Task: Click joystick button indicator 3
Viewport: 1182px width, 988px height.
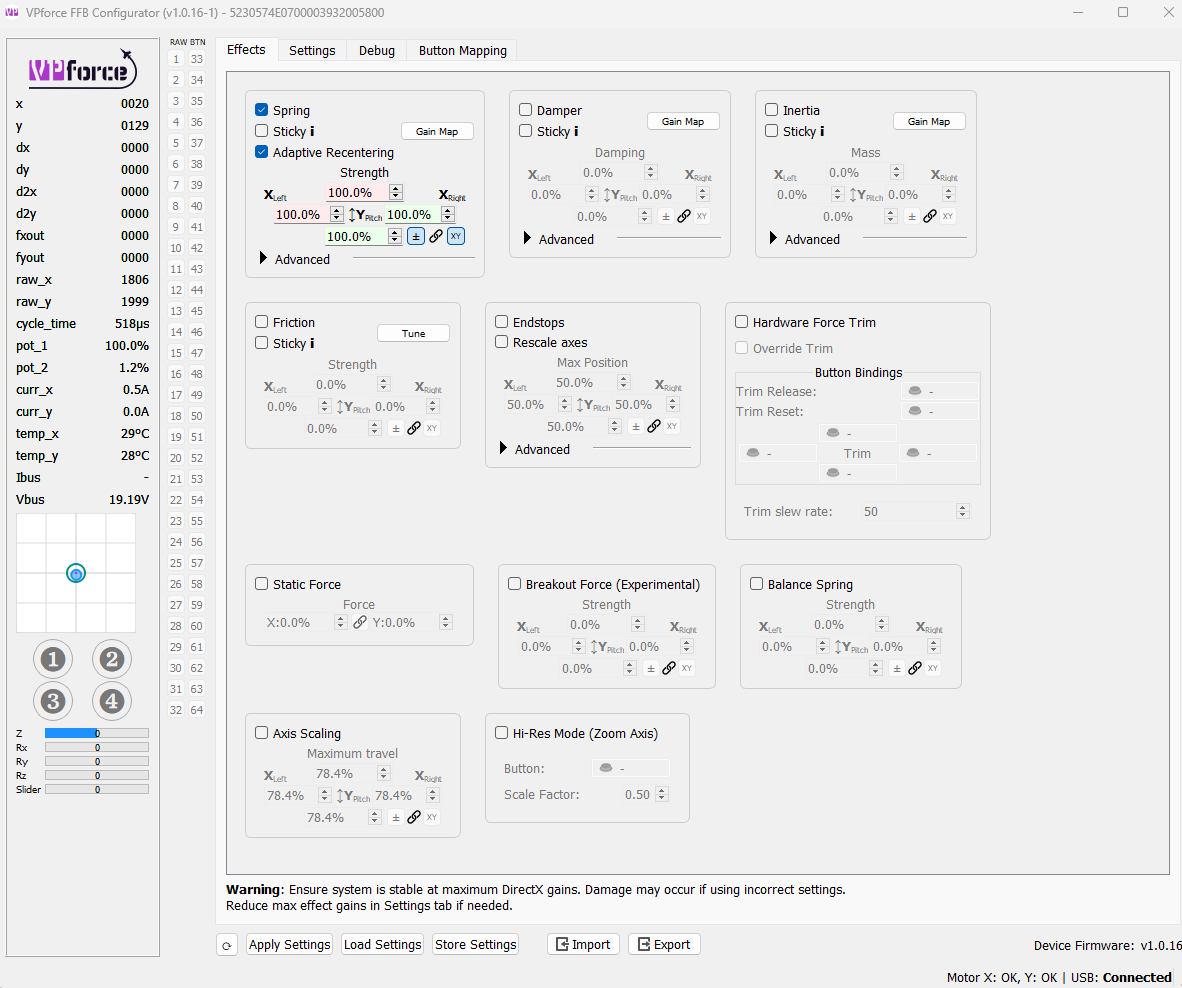Action: pyautogui.click(x=52, y=702)
